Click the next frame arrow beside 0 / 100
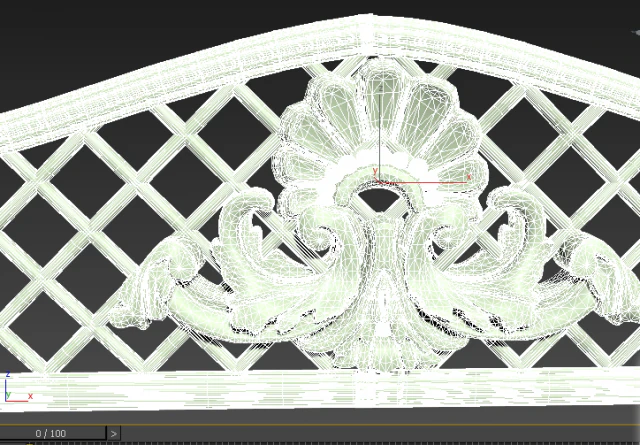This screenshot has height=445, width=640. (x=114, y=433)
